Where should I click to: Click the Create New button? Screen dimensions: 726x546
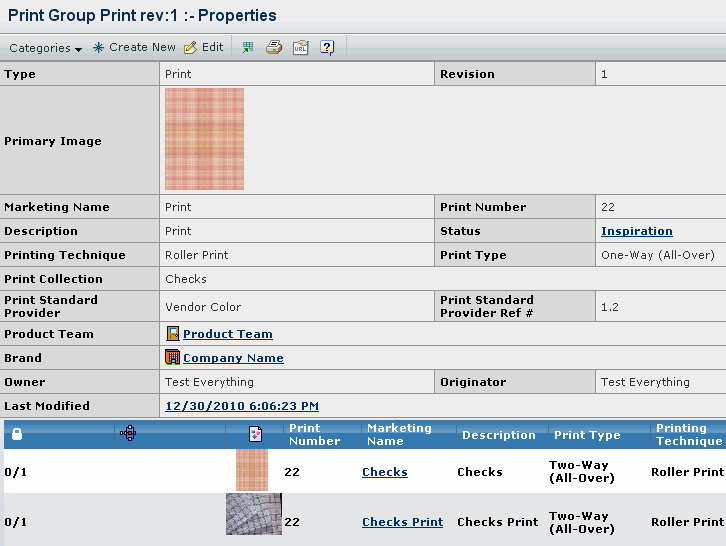pos(134,47)
